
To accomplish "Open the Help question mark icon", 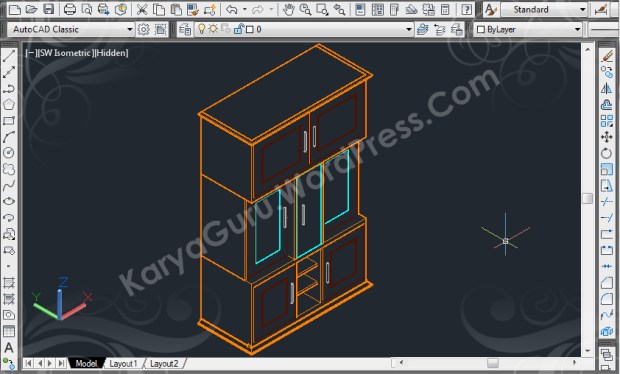I will [x=467, y=9].
